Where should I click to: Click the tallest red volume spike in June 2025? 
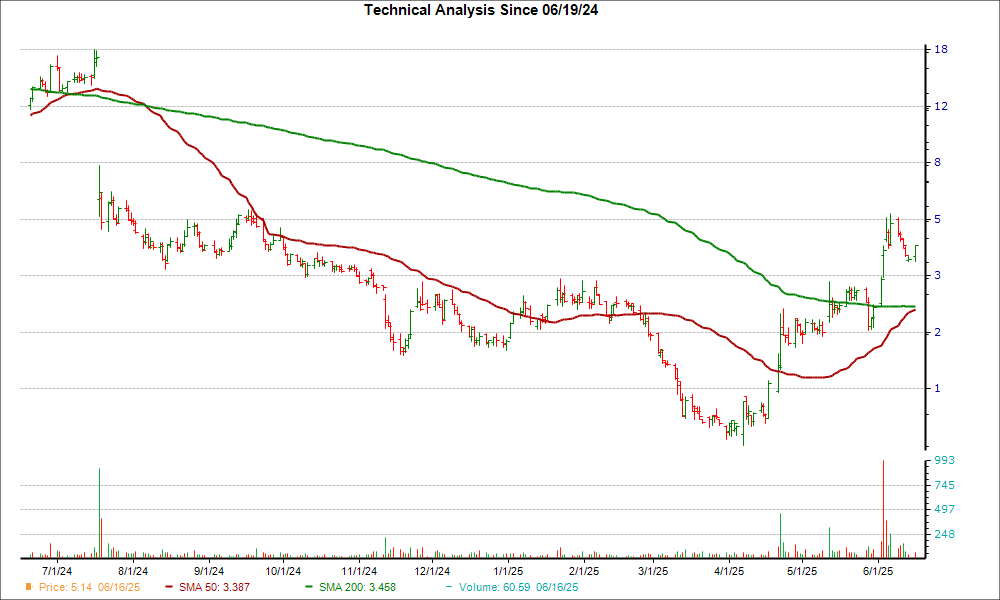[x=883, y=509]
